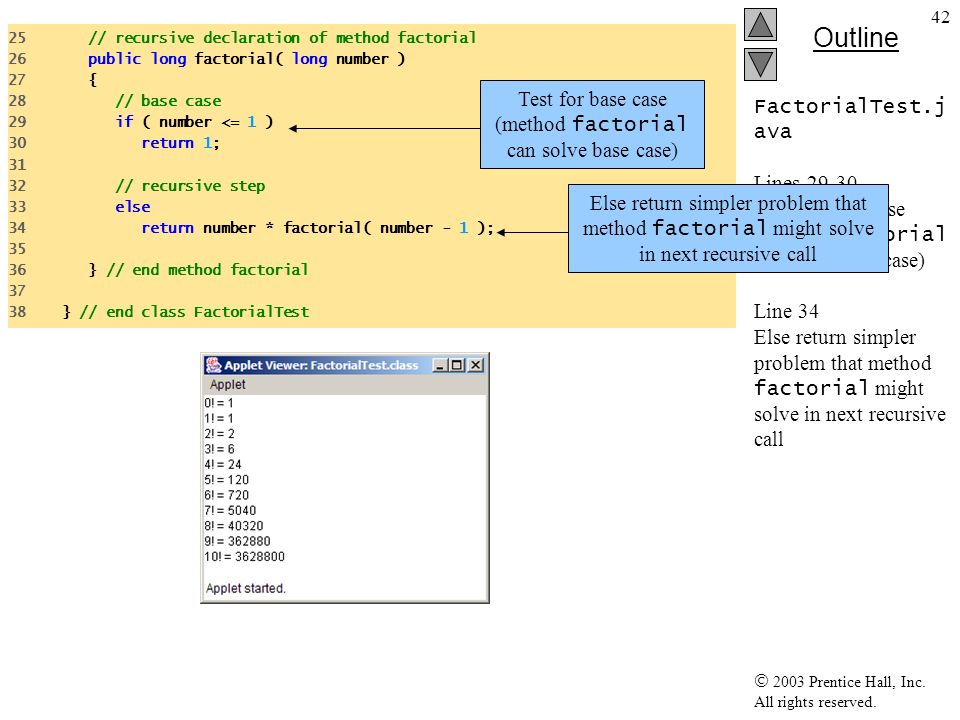Click the 'Test for base case' callout box
This screenshot has height=720, width=960.
[x=592, y=124]
